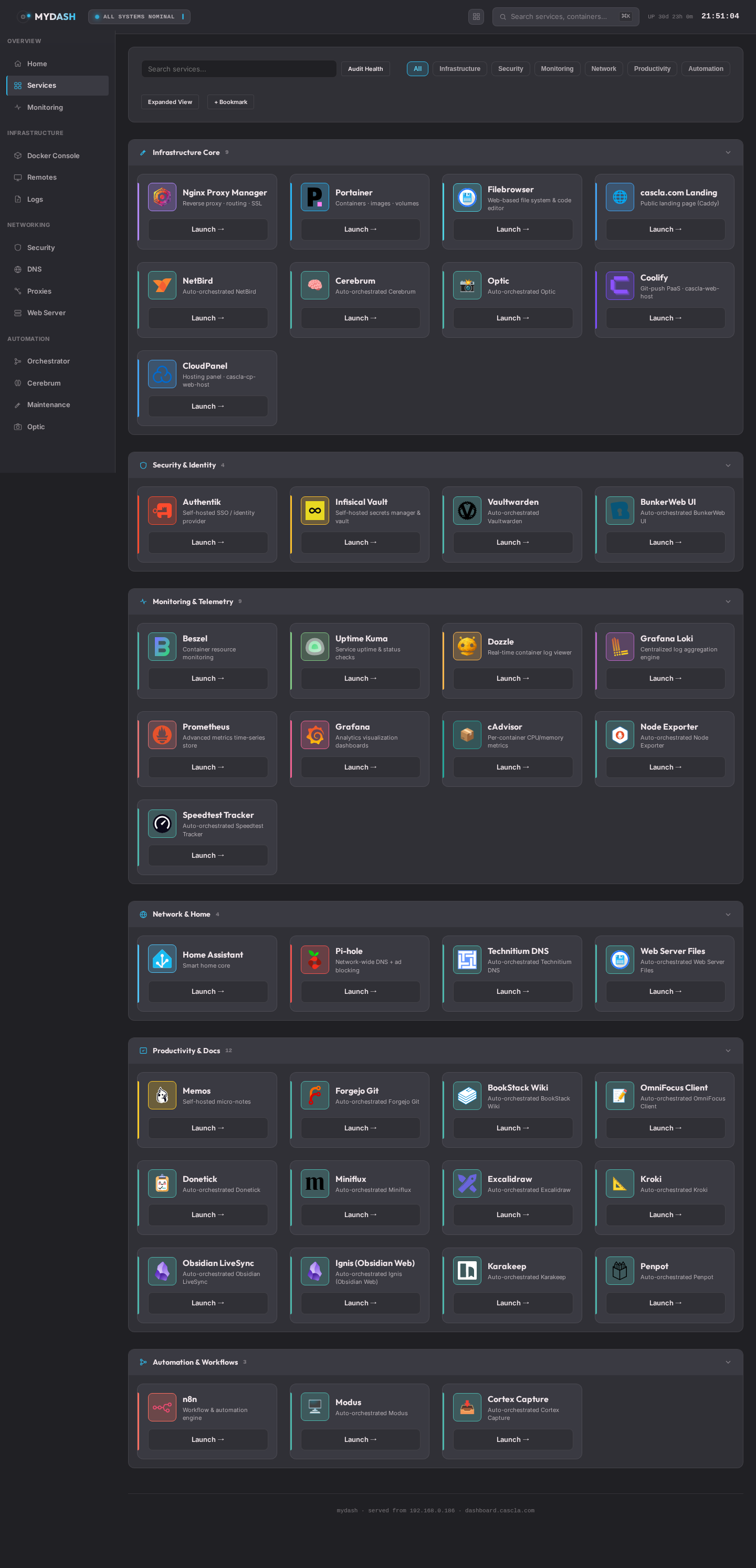This screenshot has height=1568, width=756.
Task: Click the Infisical Vault icon
Action: [x=314, y=510]
